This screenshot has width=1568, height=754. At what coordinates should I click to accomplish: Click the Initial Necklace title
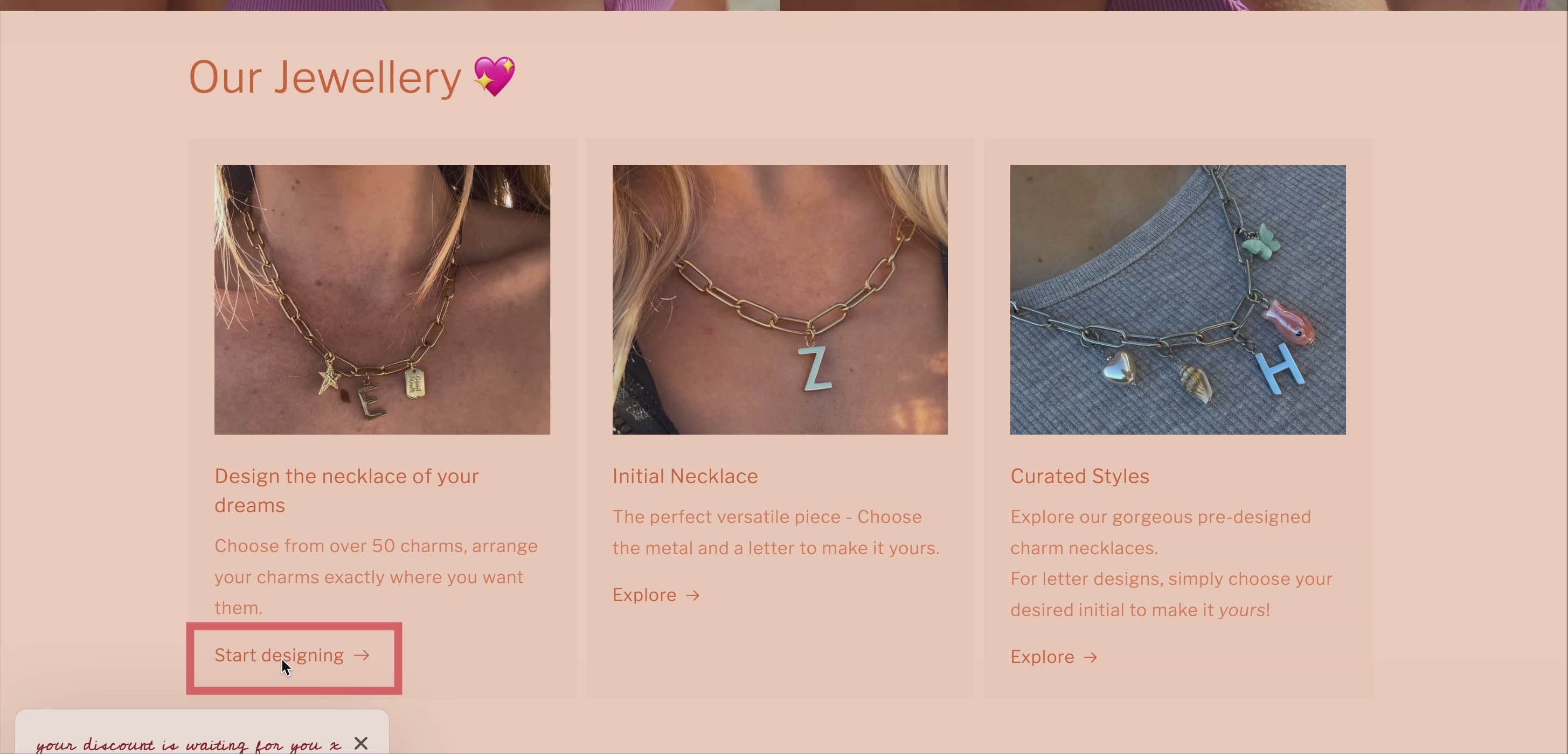pos(685,476)
